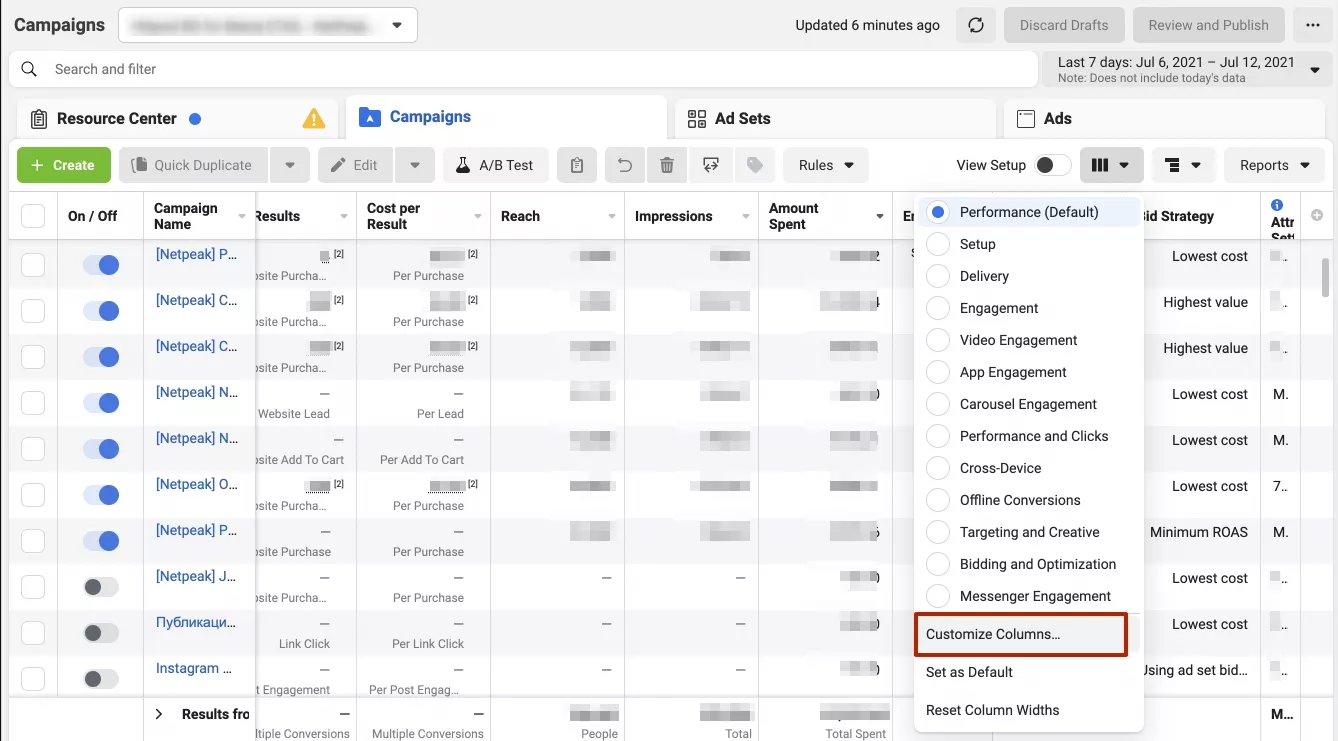Close the columns preset dropdown button
The image size is (1338, 741).
coord(1110,165)
